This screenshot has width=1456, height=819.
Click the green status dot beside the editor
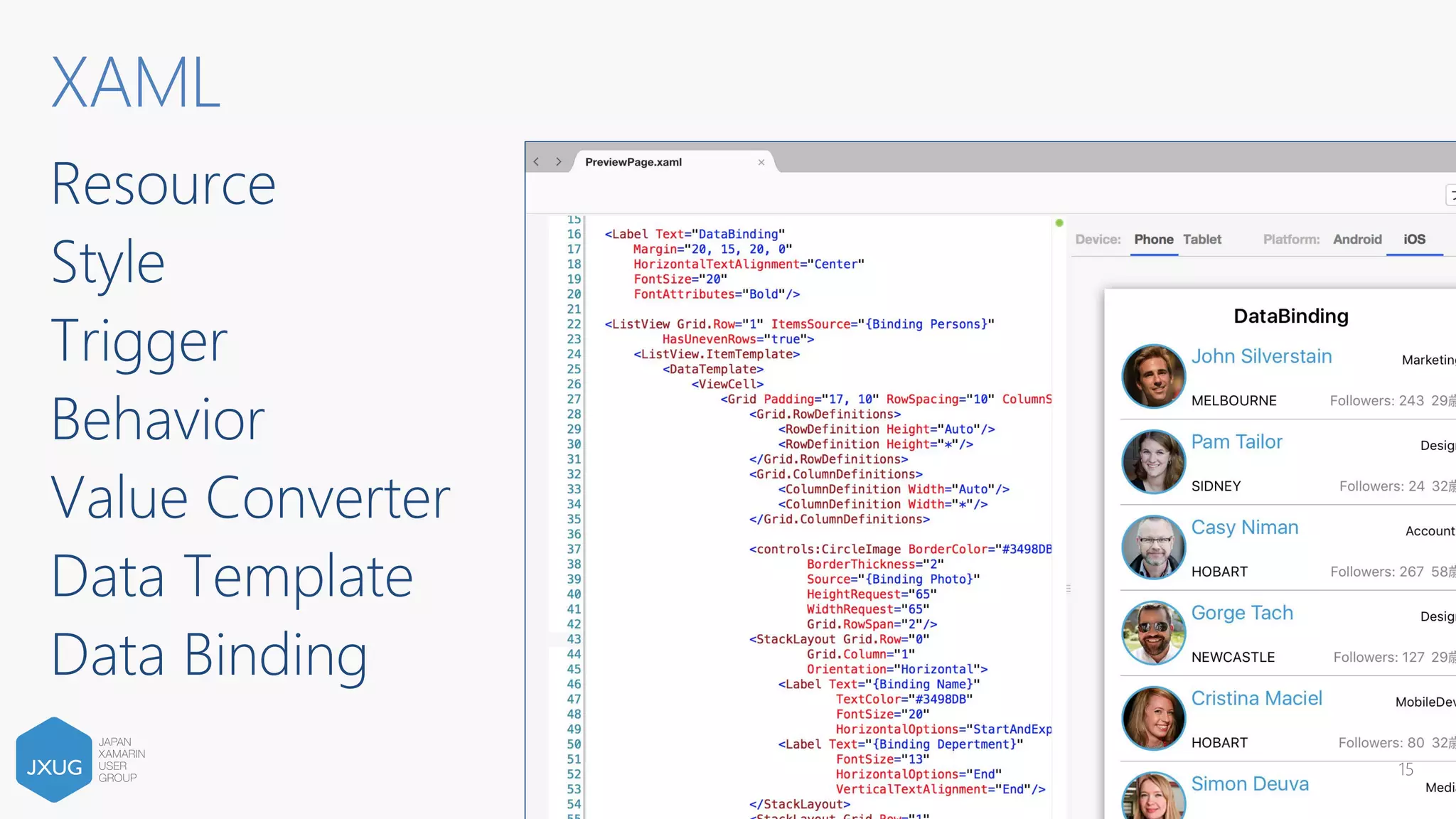pos(1059,223)
